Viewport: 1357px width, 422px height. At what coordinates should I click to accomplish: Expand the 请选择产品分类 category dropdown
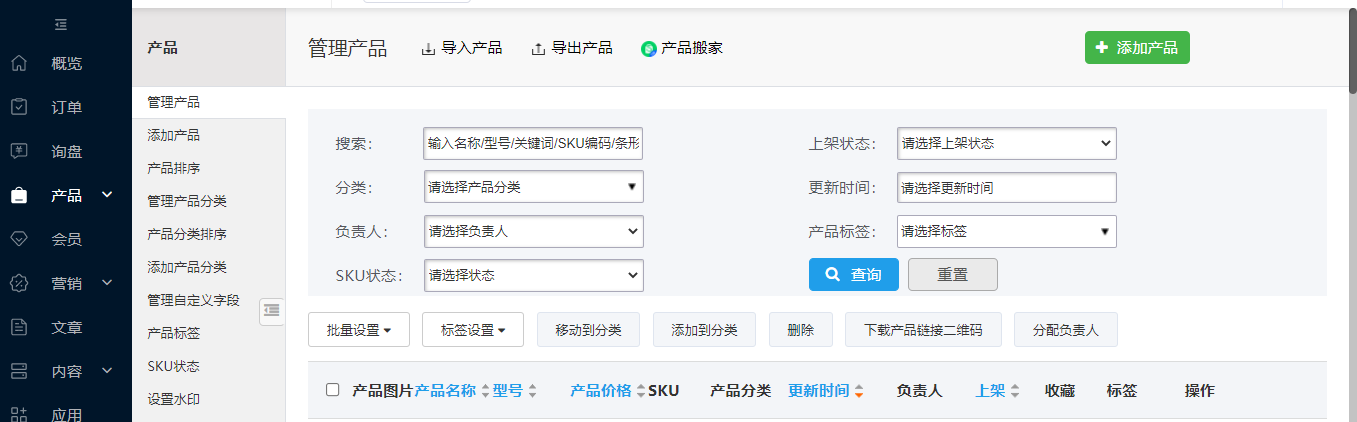(533, 187)
